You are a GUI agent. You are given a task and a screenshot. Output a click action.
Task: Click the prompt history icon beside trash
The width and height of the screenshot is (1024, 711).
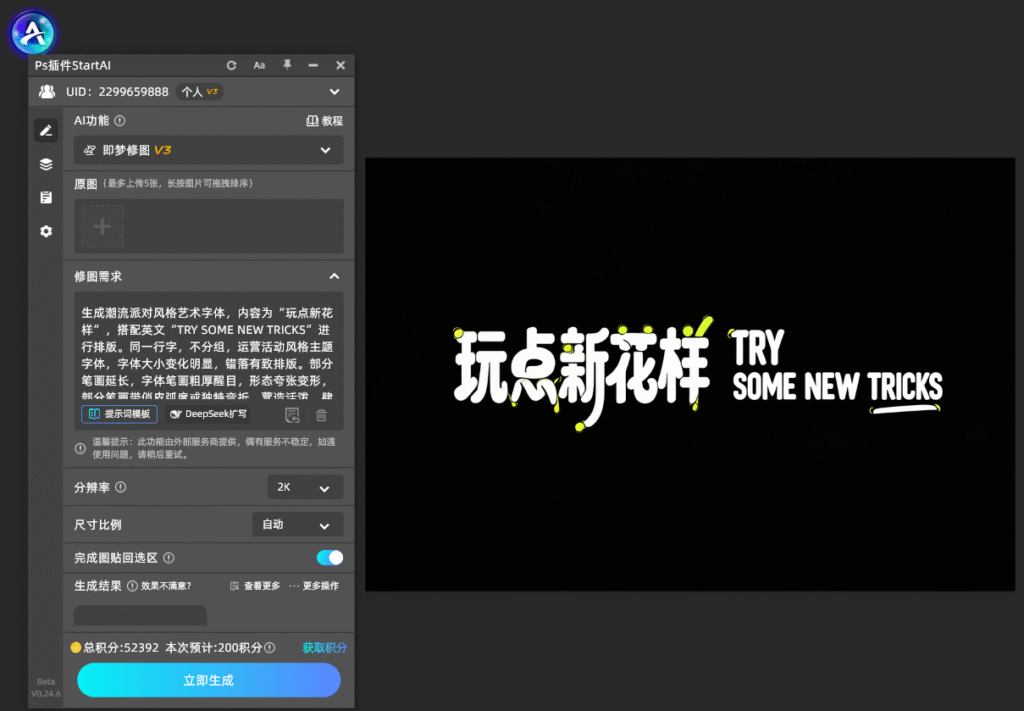point(292,415)
